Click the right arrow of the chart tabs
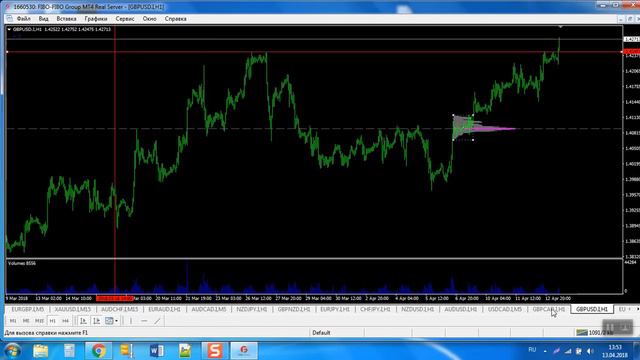Screen dimensions: 640x360 pos(638,309)
